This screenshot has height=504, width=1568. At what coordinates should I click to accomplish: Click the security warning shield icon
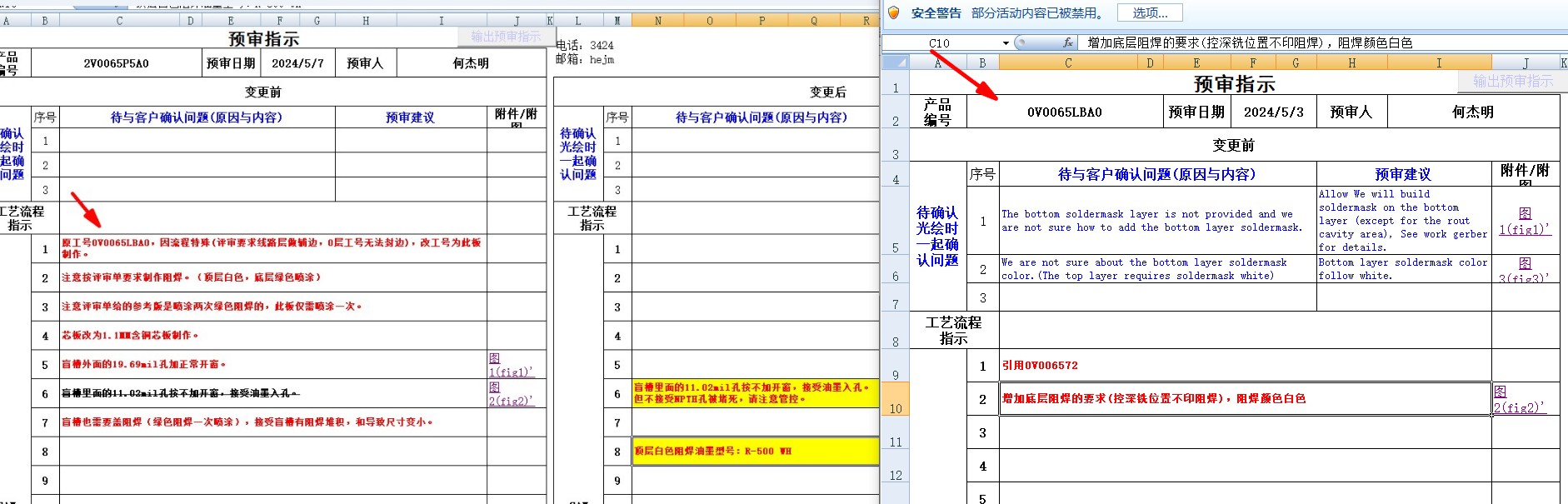pos(894,12)
